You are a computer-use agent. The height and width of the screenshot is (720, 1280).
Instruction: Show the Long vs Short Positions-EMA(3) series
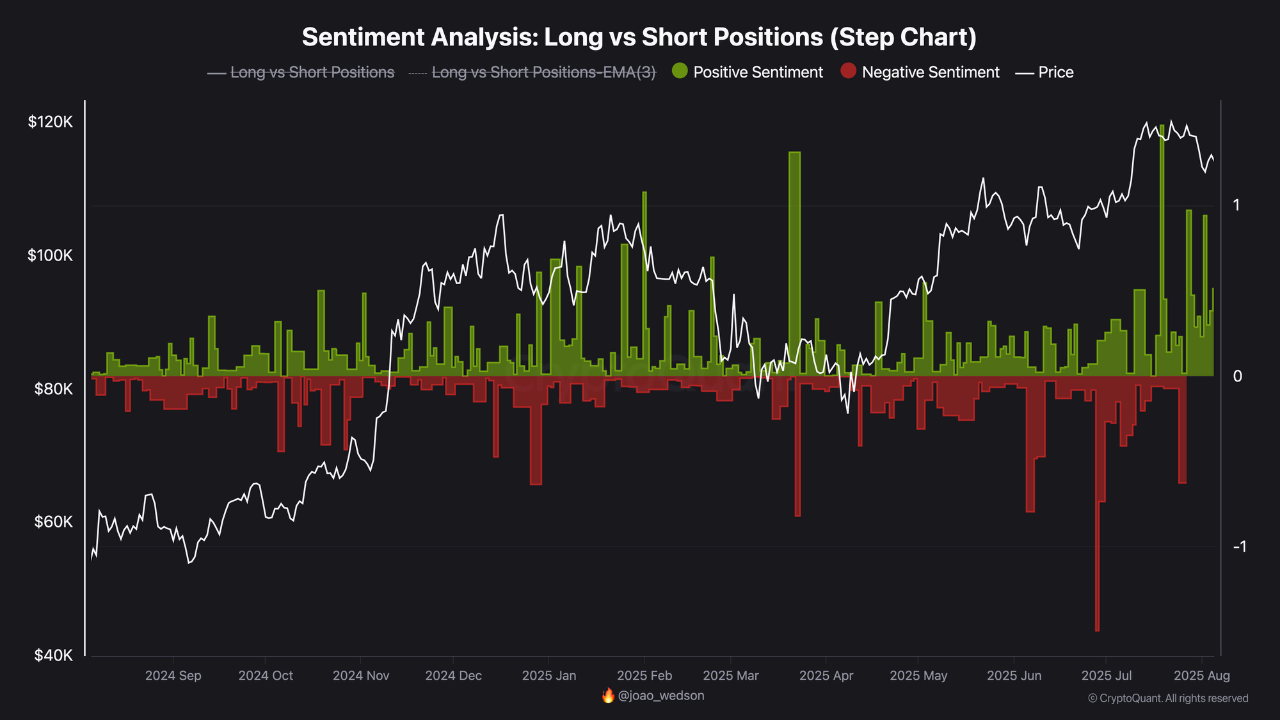543,72
